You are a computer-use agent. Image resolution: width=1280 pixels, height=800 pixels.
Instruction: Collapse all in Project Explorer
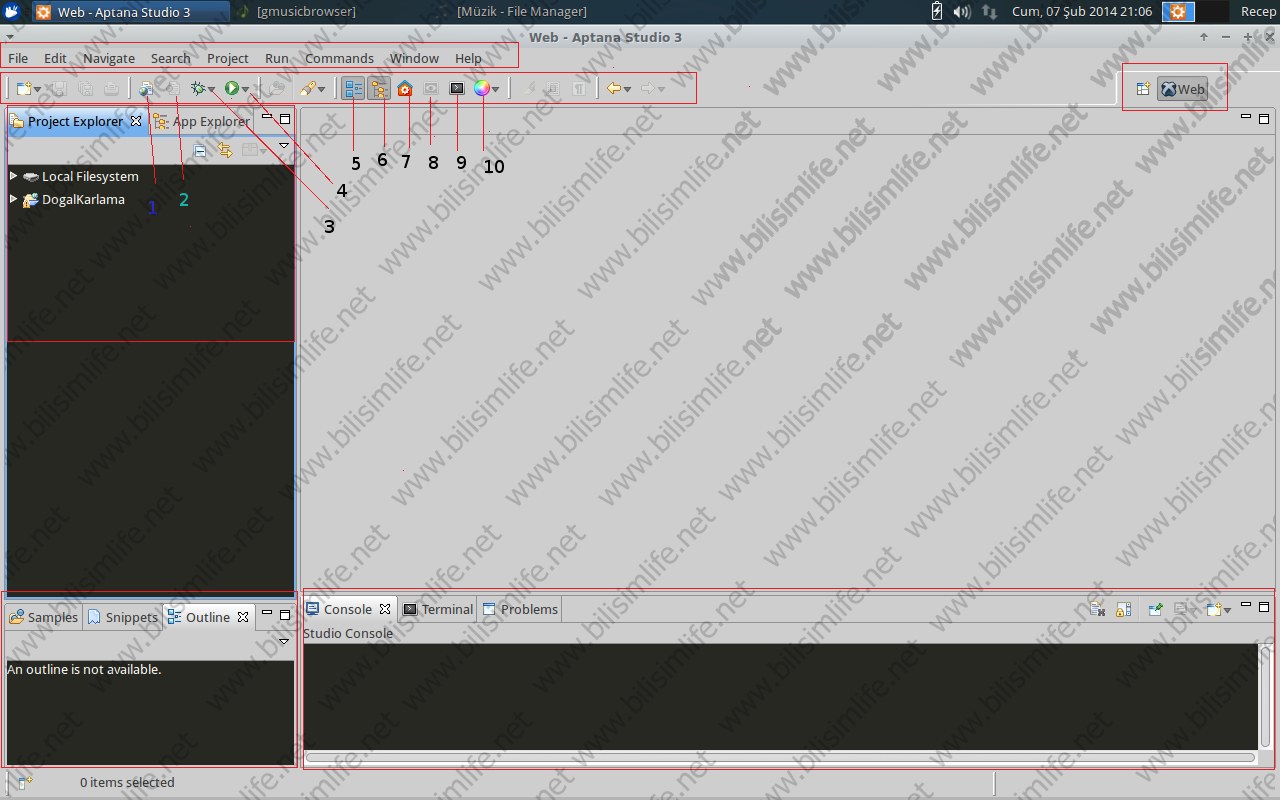coord(200,150)
